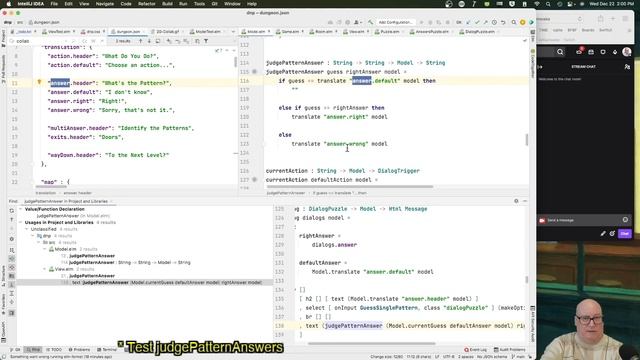Toggle match case option in find bar
The height and width of the screenshot is (360, 640).
pos(84,41)
